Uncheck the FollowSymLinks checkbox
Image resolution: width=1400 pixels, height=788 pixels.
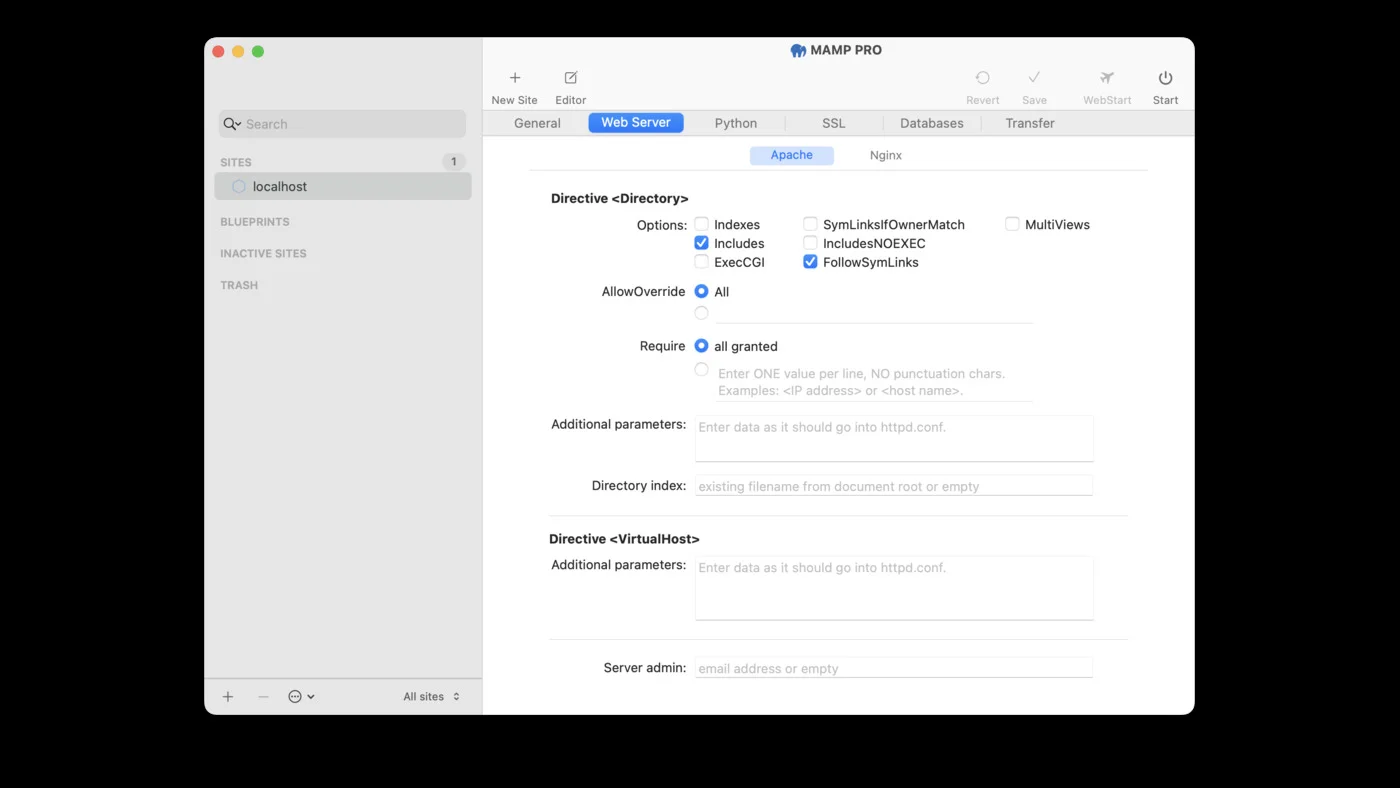coord(811,262)
